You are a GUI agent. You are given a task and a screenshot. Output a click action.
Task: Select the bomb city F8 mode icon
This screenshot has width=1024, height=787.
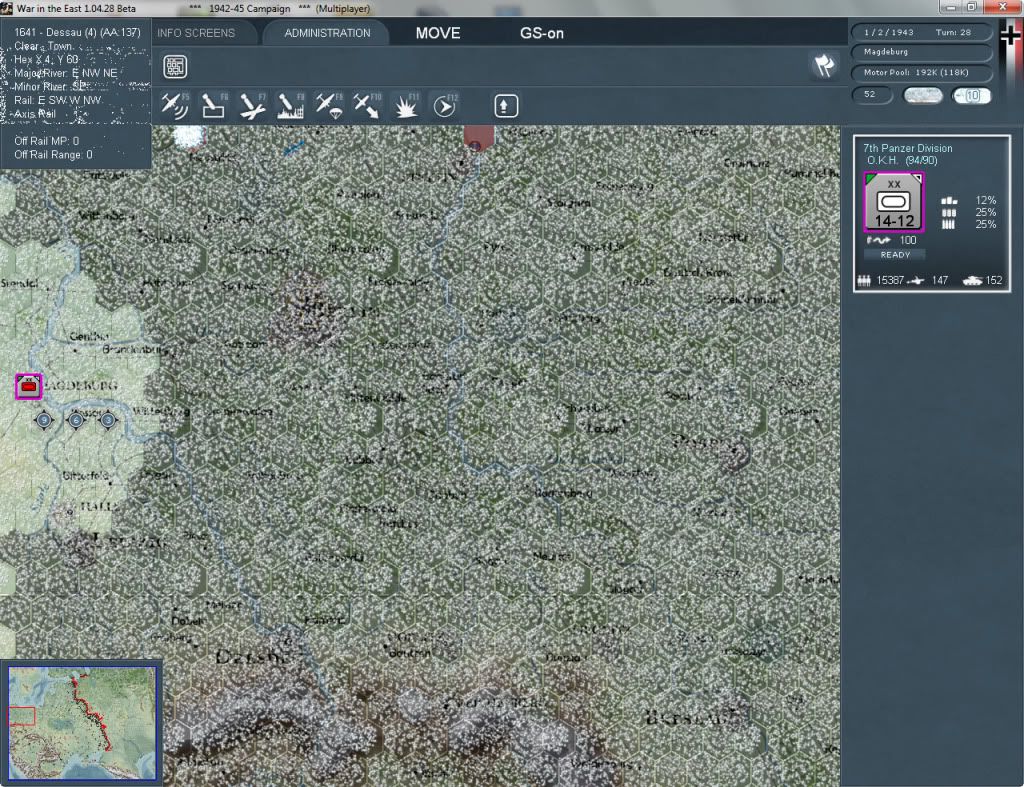coord(290,106)
